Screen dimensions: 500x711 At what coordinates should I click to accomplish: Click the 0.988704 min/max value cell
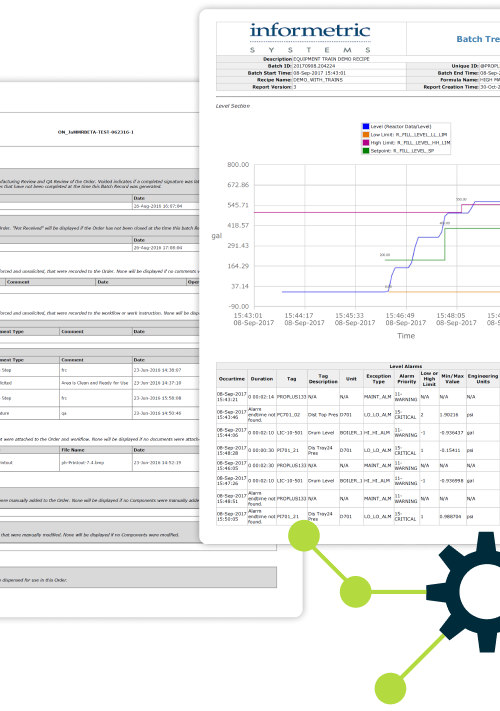pos(451,516)
